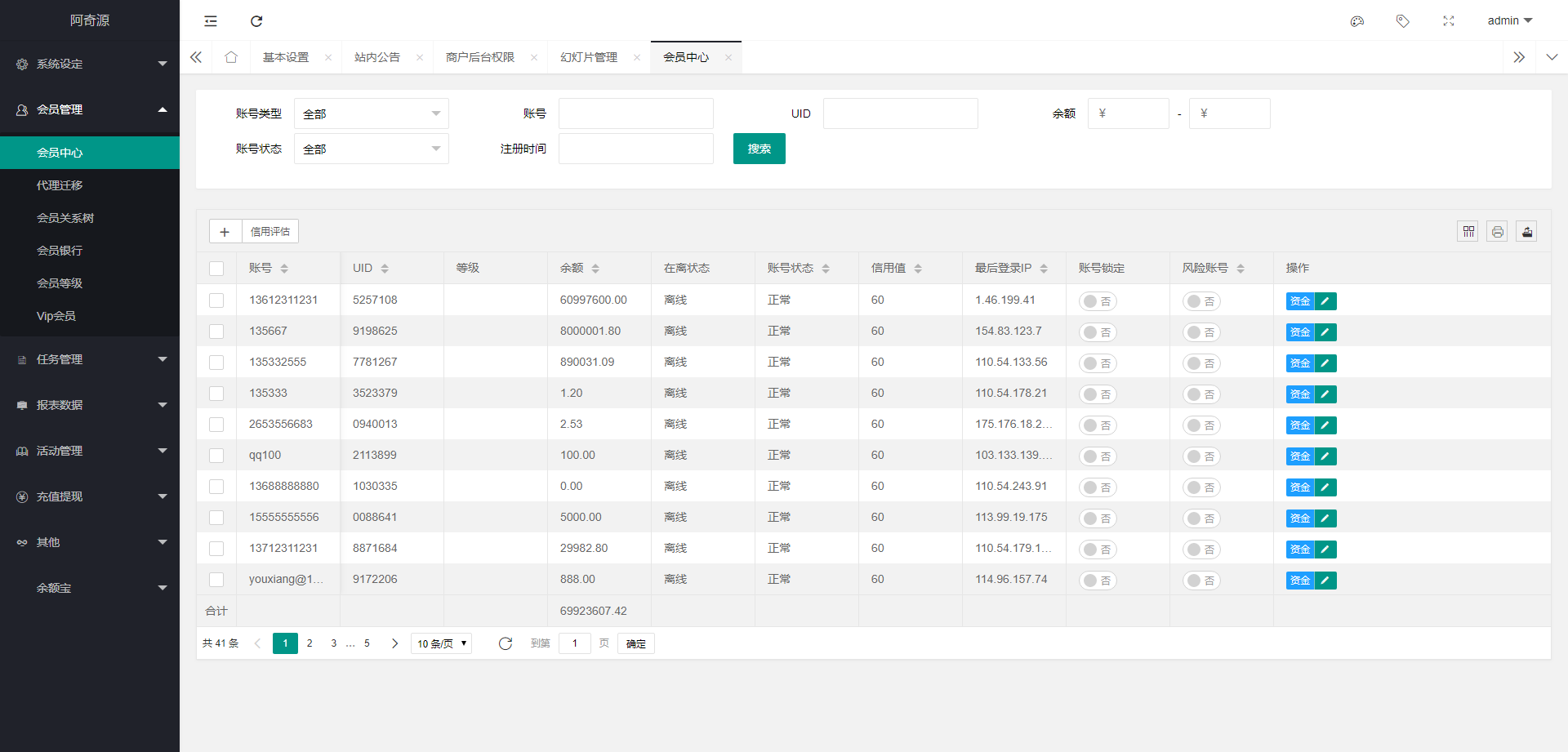The width and height of the screenshot is (1568, 752).
Task: Click the refresh icon next to the layout toggle
Action: (x=256, y=20)
